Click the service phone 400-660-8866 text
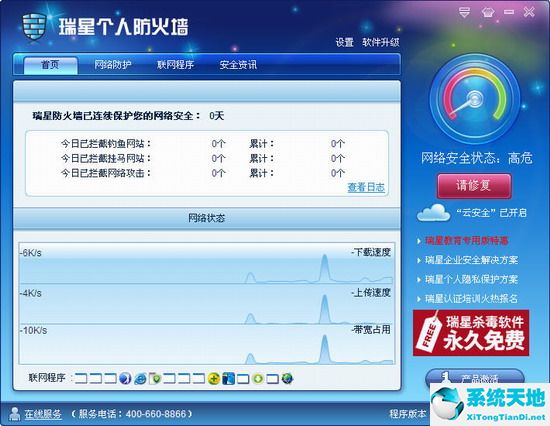 pos(132,414)
